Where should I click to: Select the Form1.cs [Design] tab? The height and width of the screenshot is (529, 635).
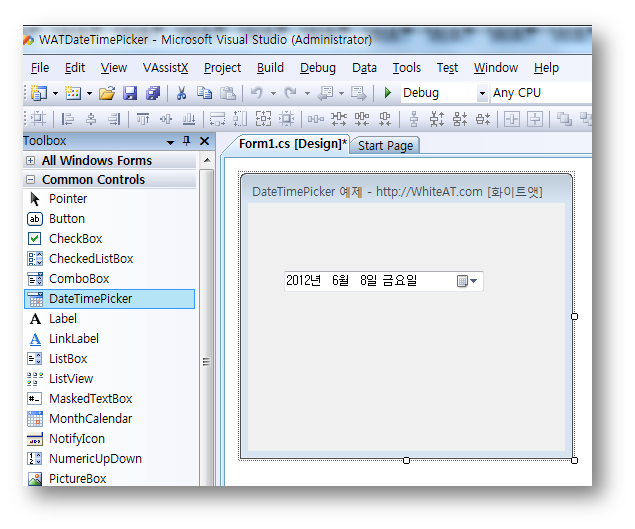coord(292,144)
